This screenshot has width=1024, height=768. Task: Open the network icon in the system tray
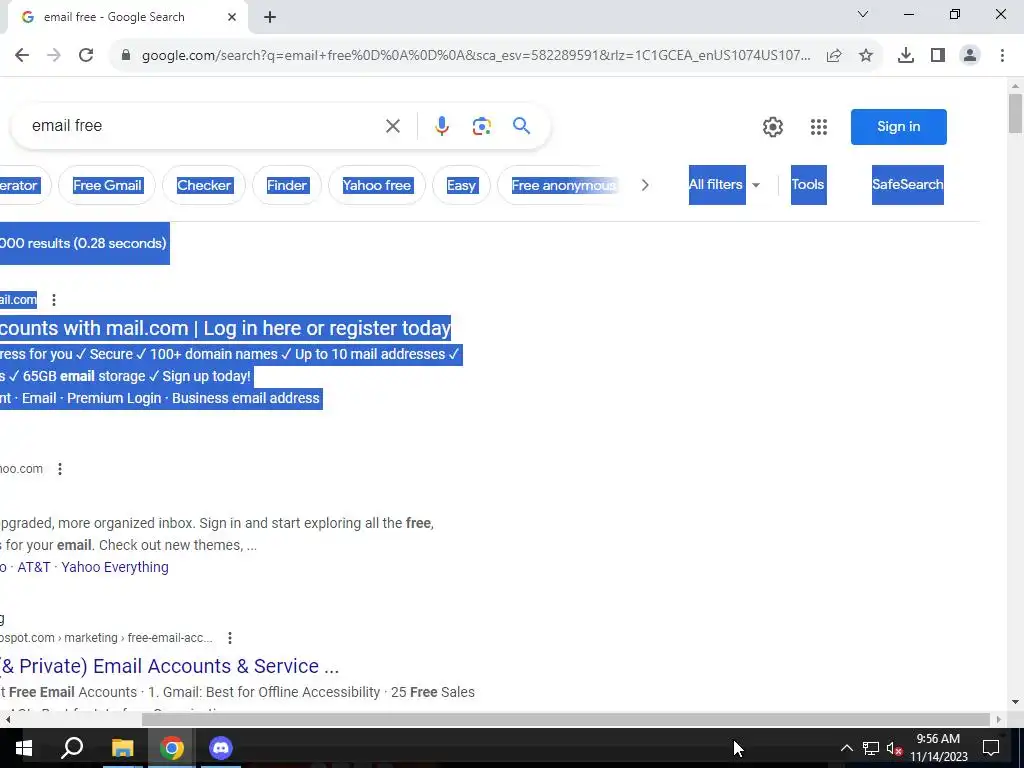871,748
